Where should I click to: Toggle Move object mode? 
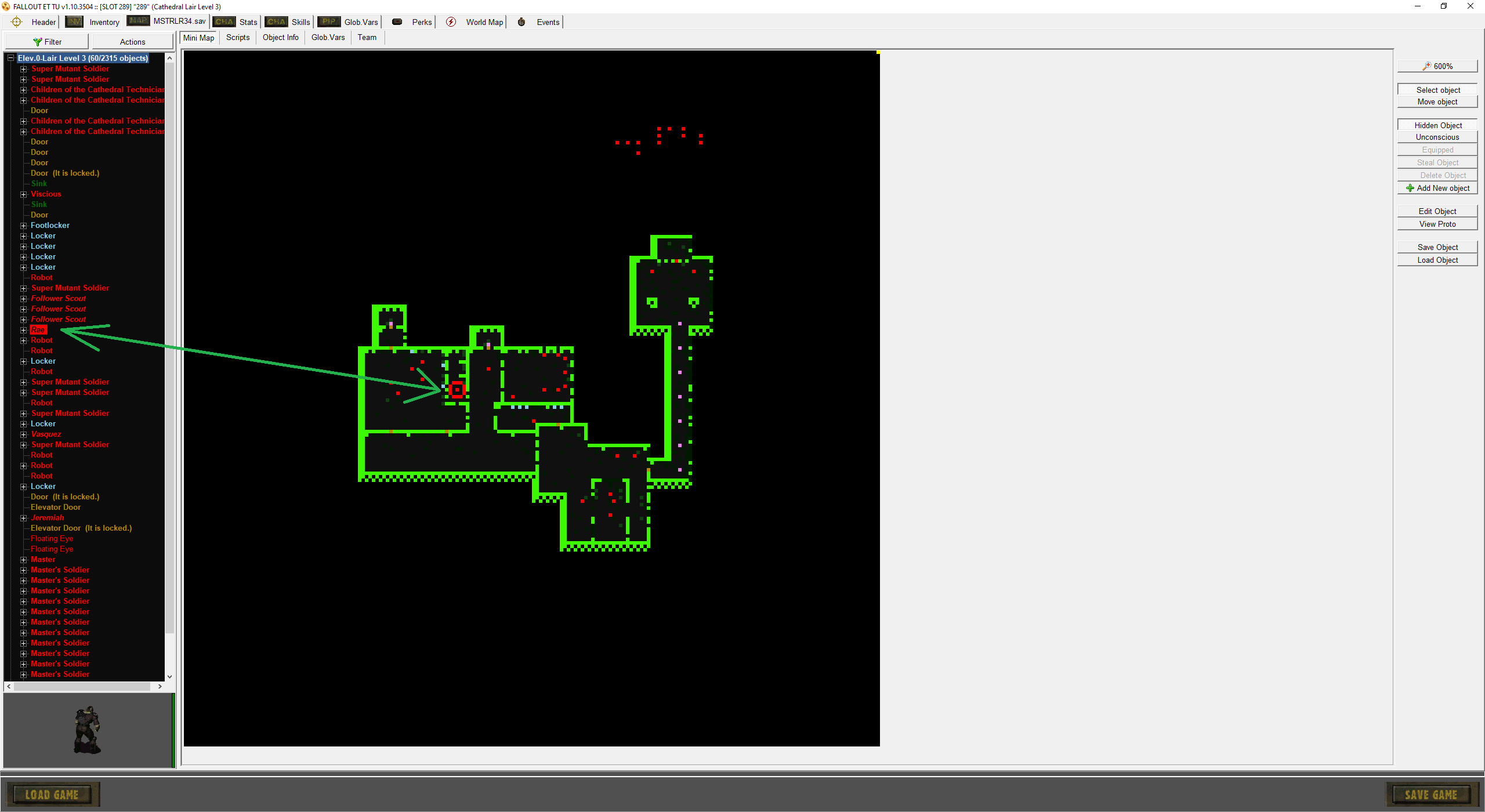[x=1437, y=101]
